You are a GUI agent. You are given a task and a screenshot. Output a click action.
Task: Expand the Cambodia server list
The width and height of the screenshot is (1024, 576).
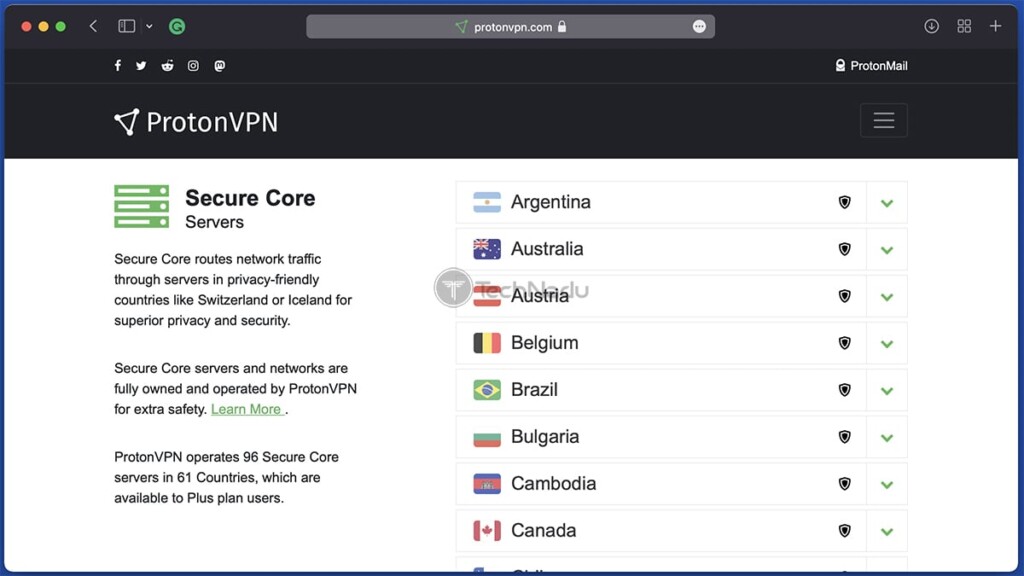pos(887,485)
